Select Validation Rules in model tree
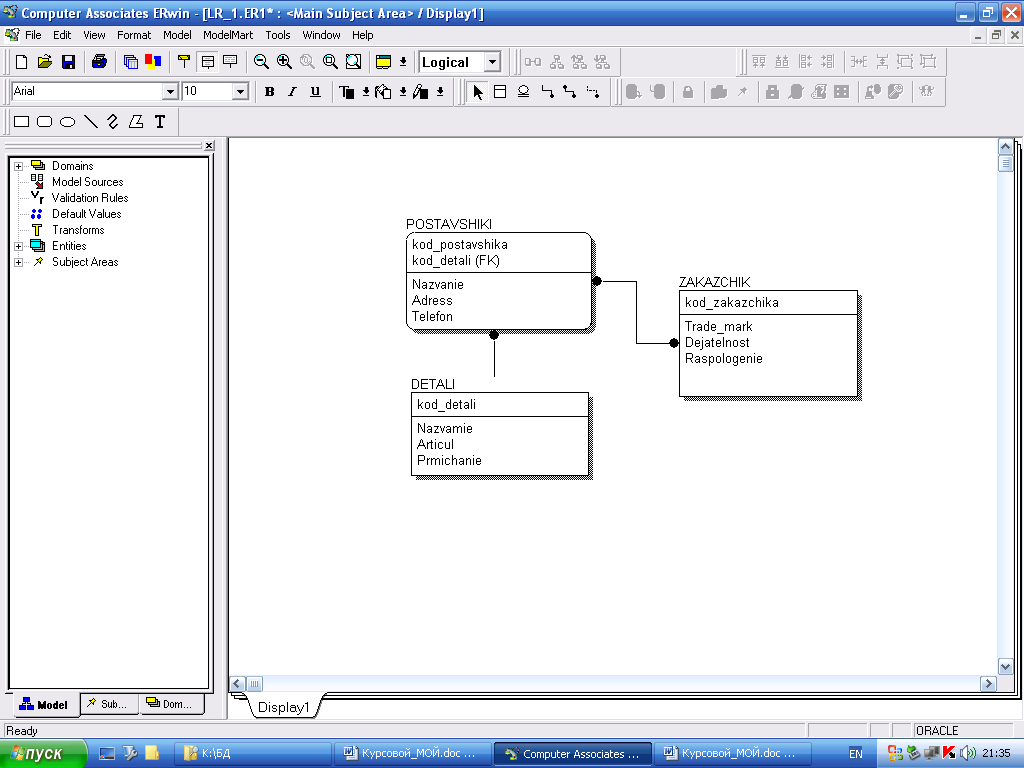This screenshot has width=1024, height=768. tap(90, 198)
